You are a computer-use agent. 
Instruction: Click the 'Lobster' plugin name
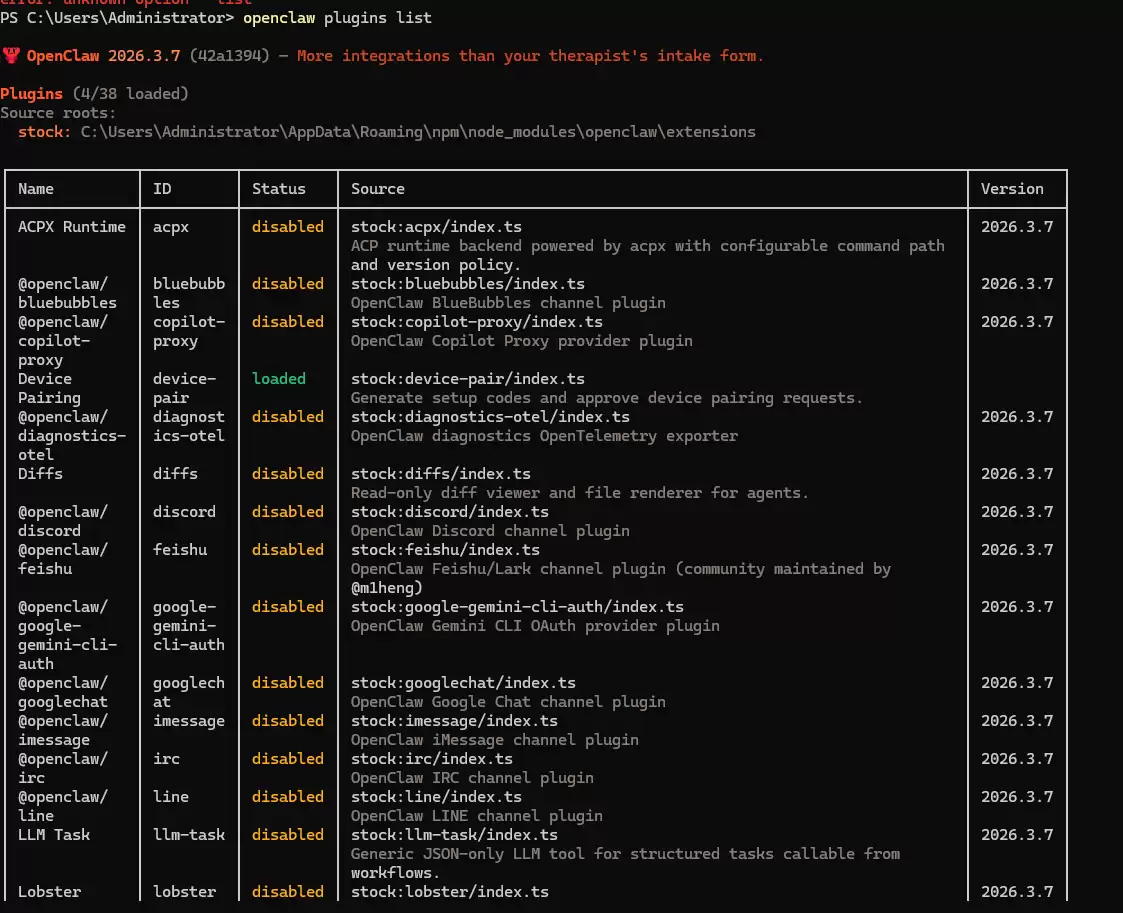(x=49, y=891)
